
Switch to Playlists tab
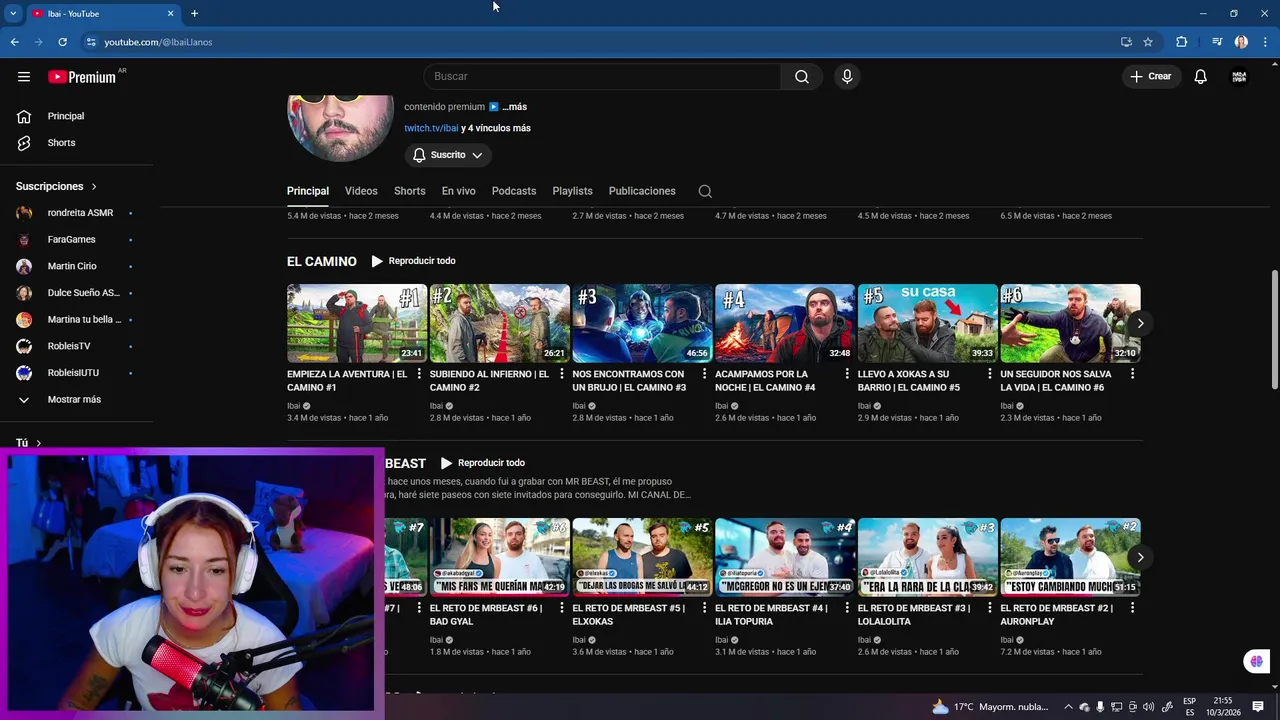572,191
